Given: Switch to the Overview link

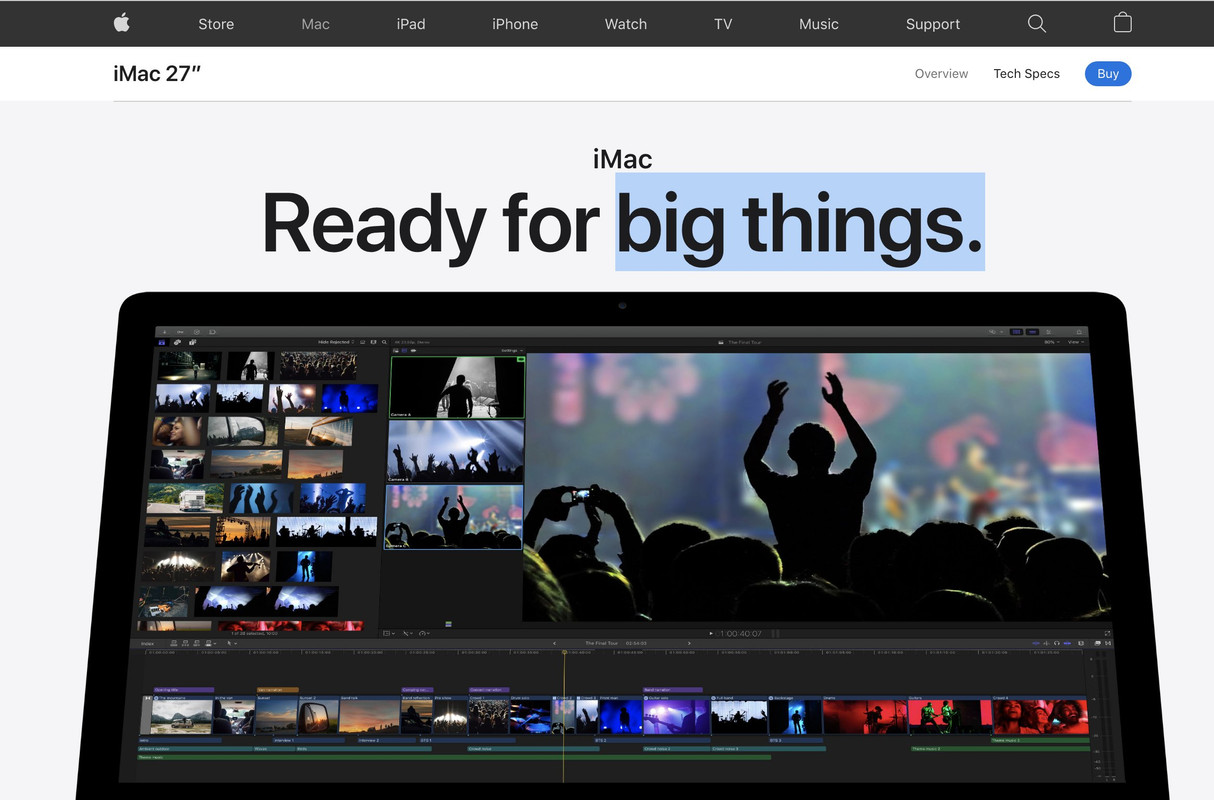Looking at the screenshot, I should coord(941,74).
